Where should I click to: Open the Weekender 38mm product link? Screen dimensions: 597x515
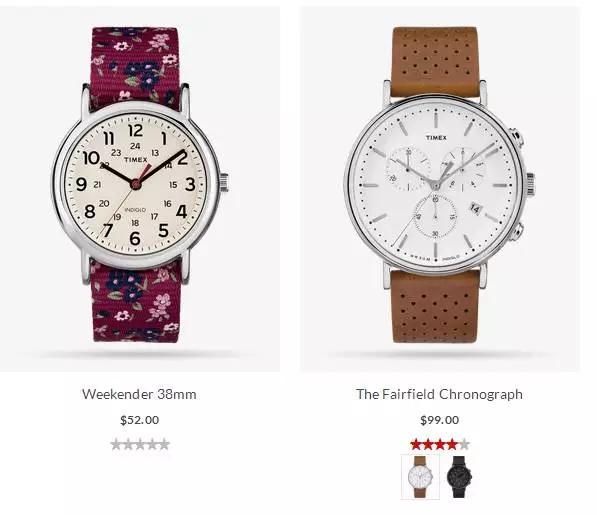[139, 394]
